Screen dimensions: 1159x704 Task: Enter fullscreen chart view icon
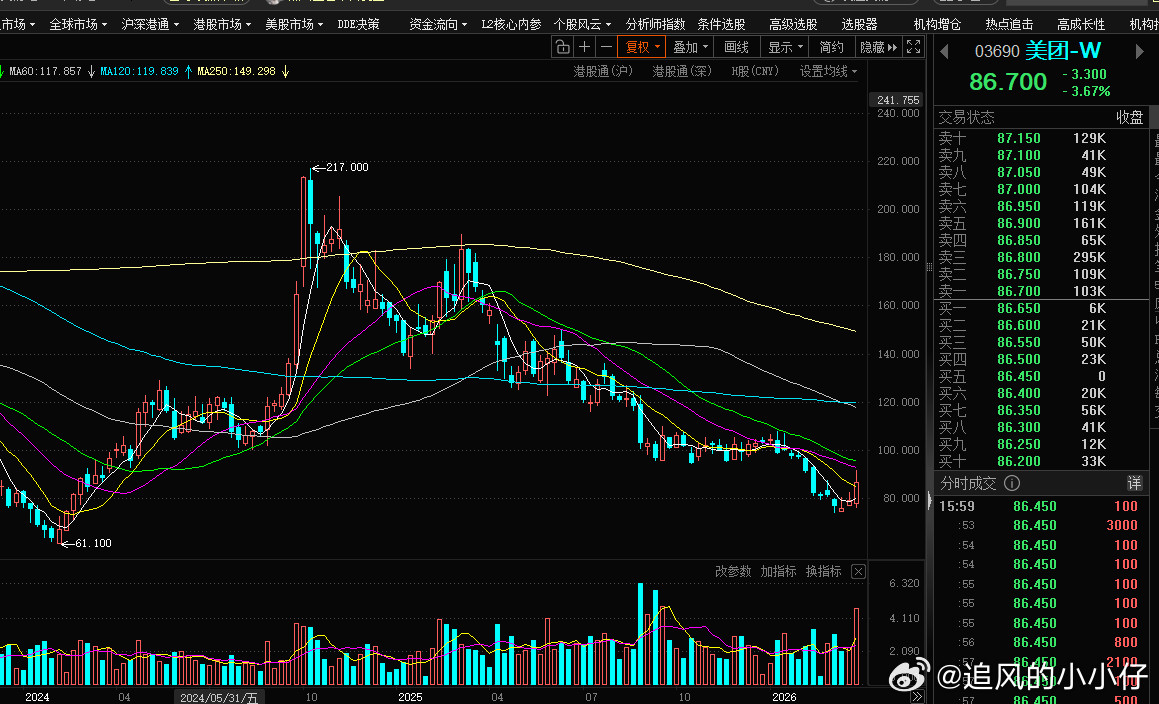[x=913, y=47]
